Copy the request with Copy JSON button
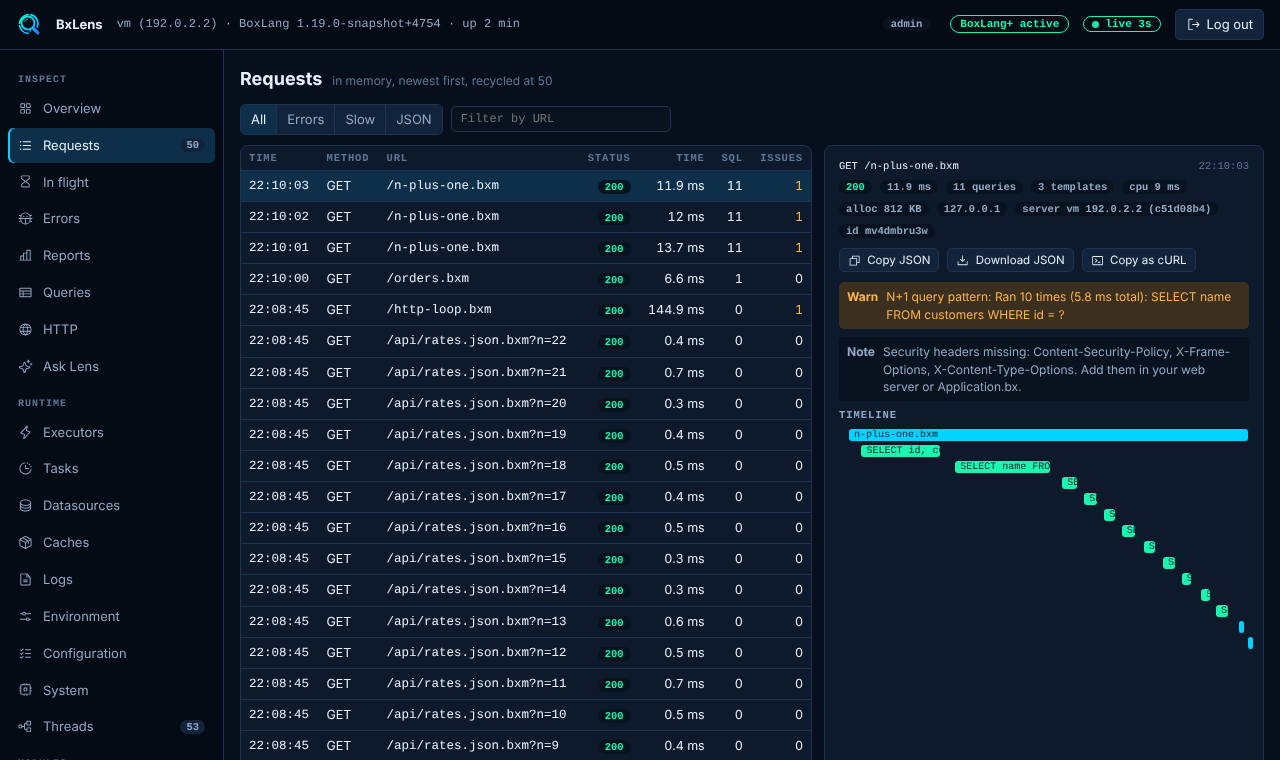 pyautogui.click(x=889, y=260)
